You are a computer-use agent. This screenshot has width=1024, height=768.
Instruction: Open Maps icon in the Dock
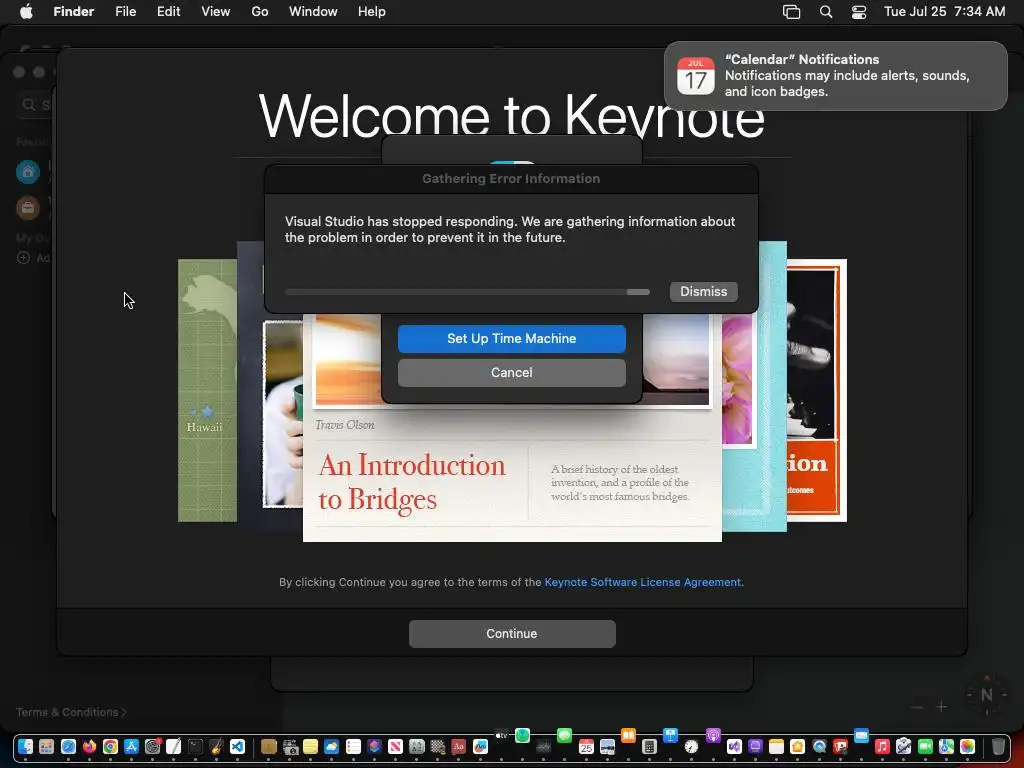(x=946, y=746)
